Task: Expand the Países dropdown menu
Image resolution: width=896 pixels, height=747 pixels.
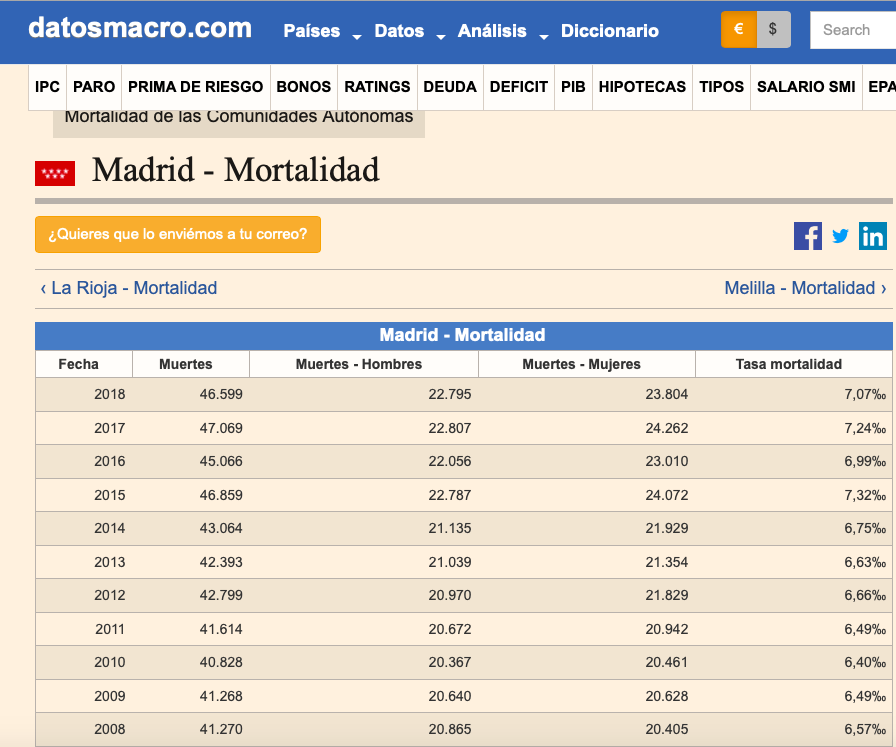Action: pos(321,32)
